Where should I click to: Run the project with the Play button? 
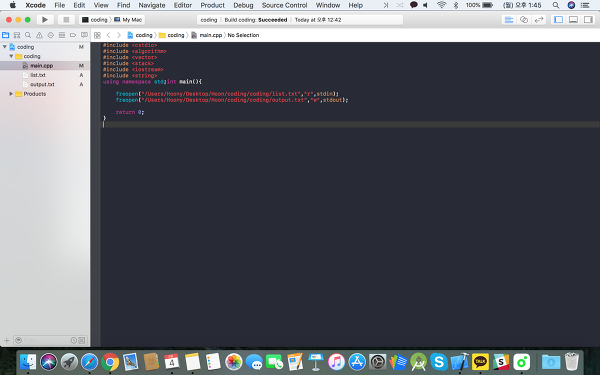click(x=45, y=20)
